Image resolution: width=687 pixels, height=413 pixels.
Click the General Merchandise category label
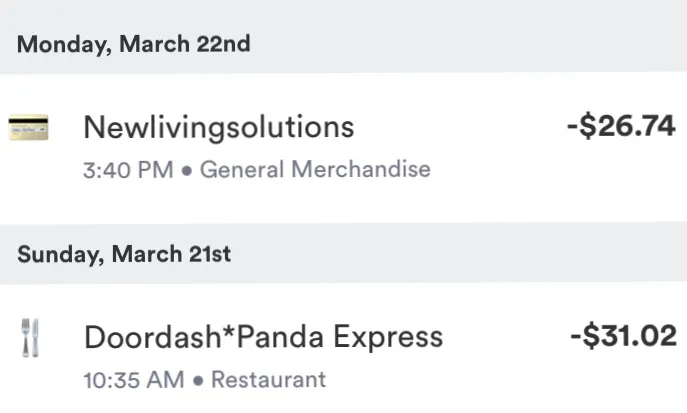click(315, 169)
